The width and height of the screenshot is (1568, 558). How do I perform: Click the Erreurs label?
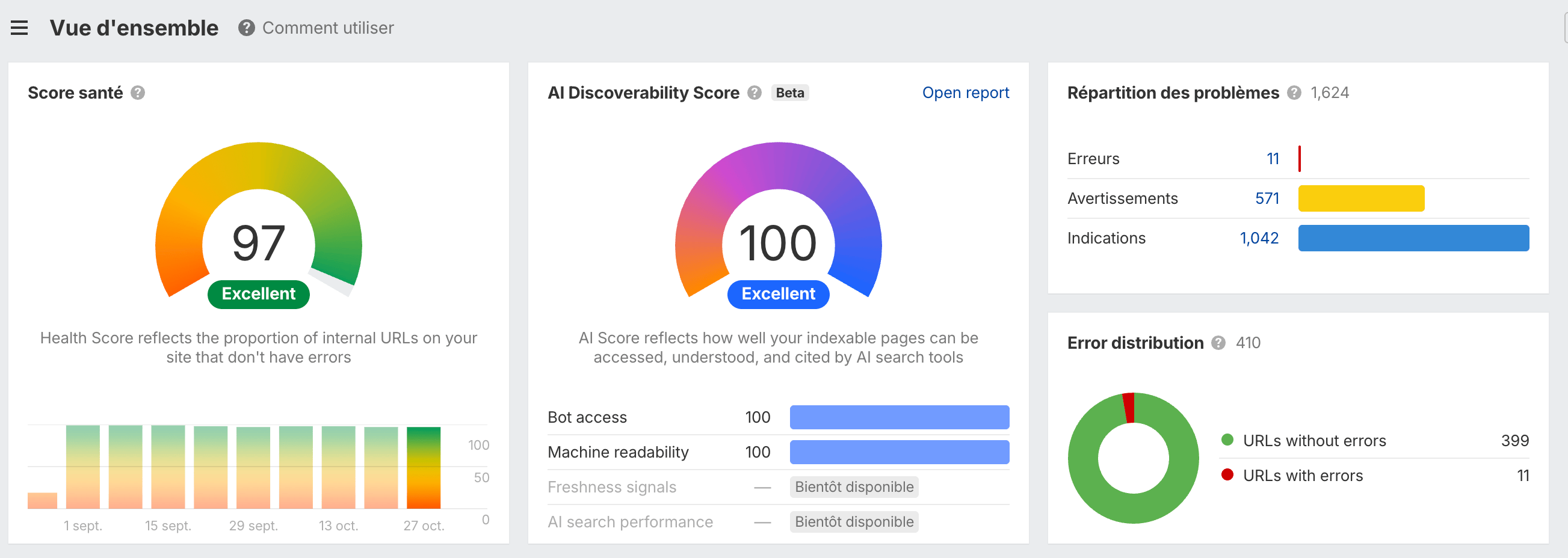[x=1093, y=159]
